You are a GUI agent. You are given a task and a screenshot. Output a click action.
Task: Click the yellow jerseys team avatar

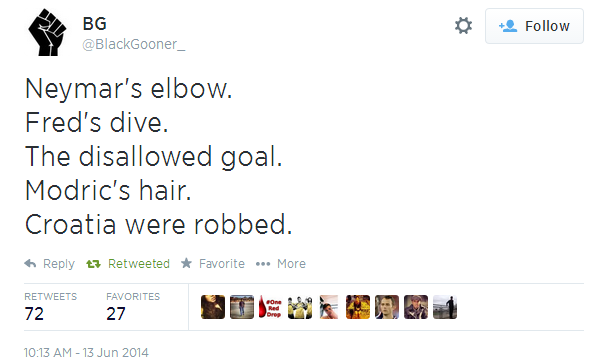[x=300, y=307]
